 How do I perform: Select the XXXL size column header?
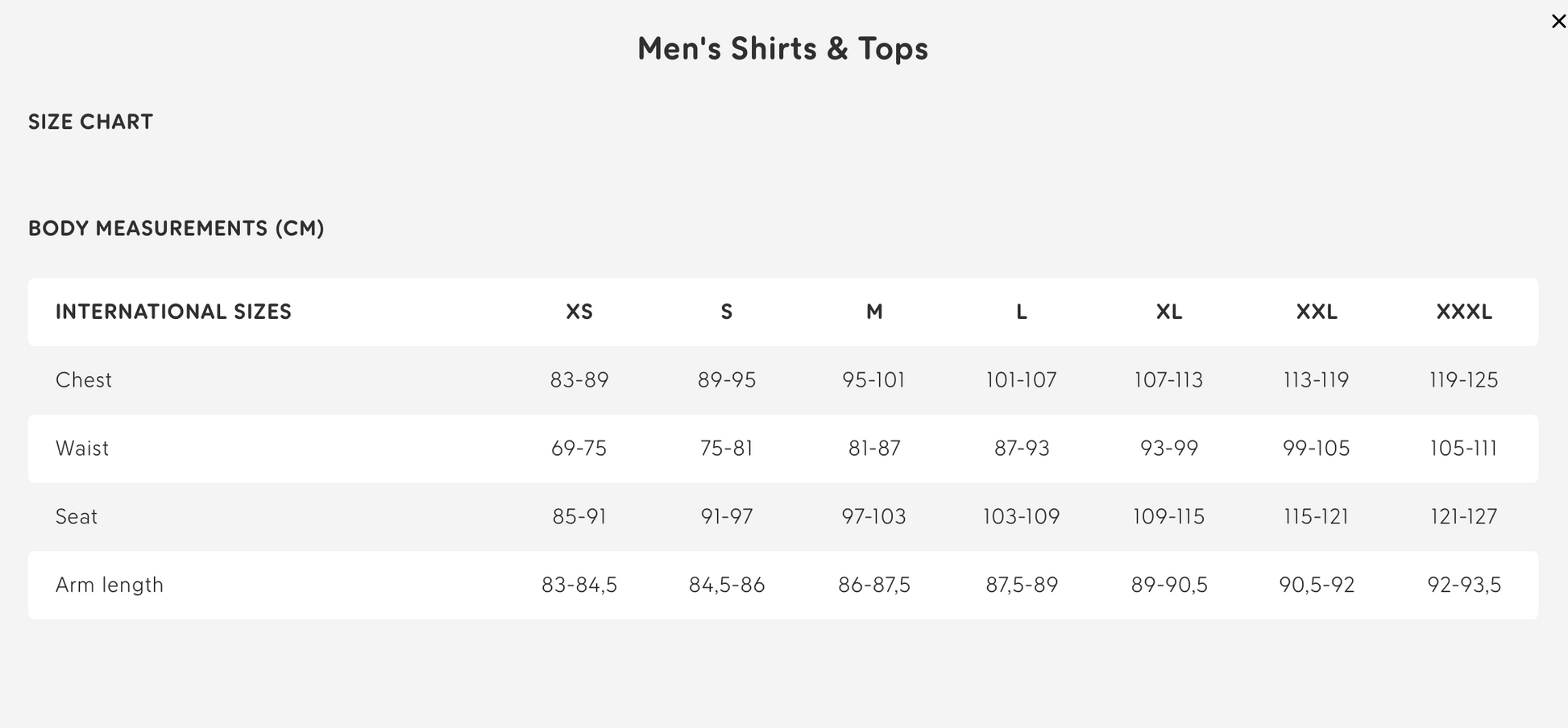pyautogui.click(x=1463, y=312)
